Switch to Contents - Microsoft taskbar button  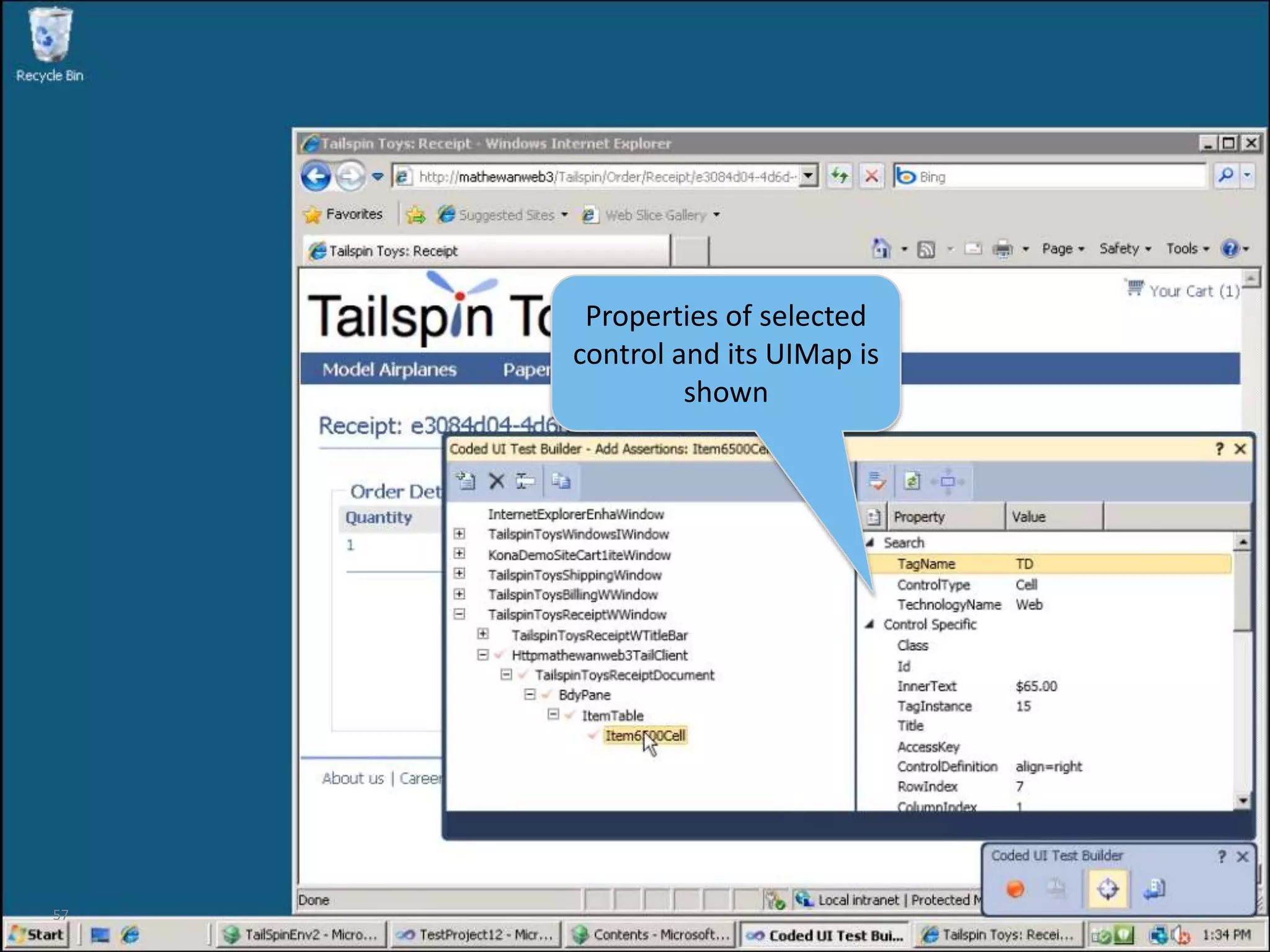(x=651, y=935)
